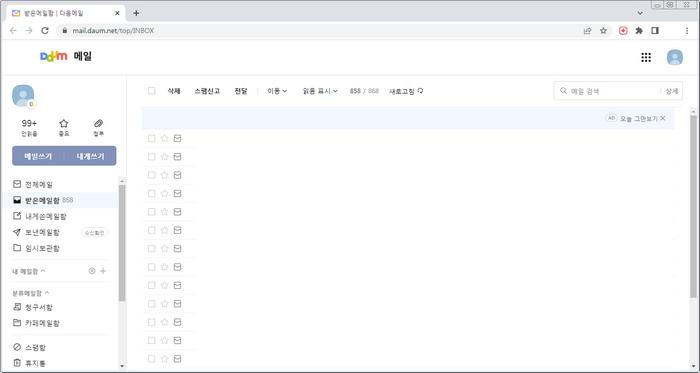700x373 pixels.
Task: Click the Daum logo
Action: (54, 56)
